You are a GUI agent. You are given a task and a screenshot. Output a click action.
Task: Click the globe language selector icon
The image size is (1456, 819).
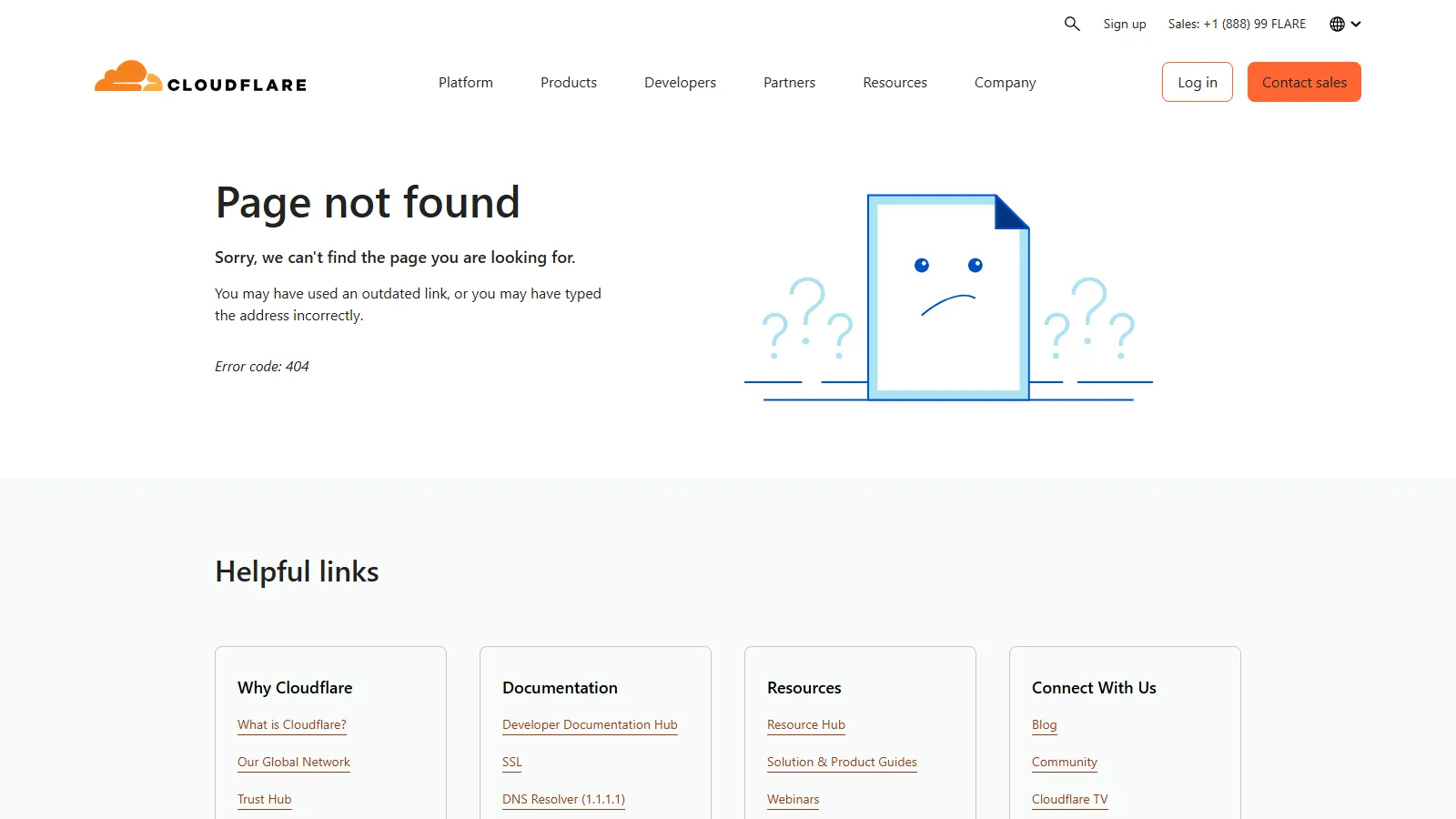click(1336, 24)
